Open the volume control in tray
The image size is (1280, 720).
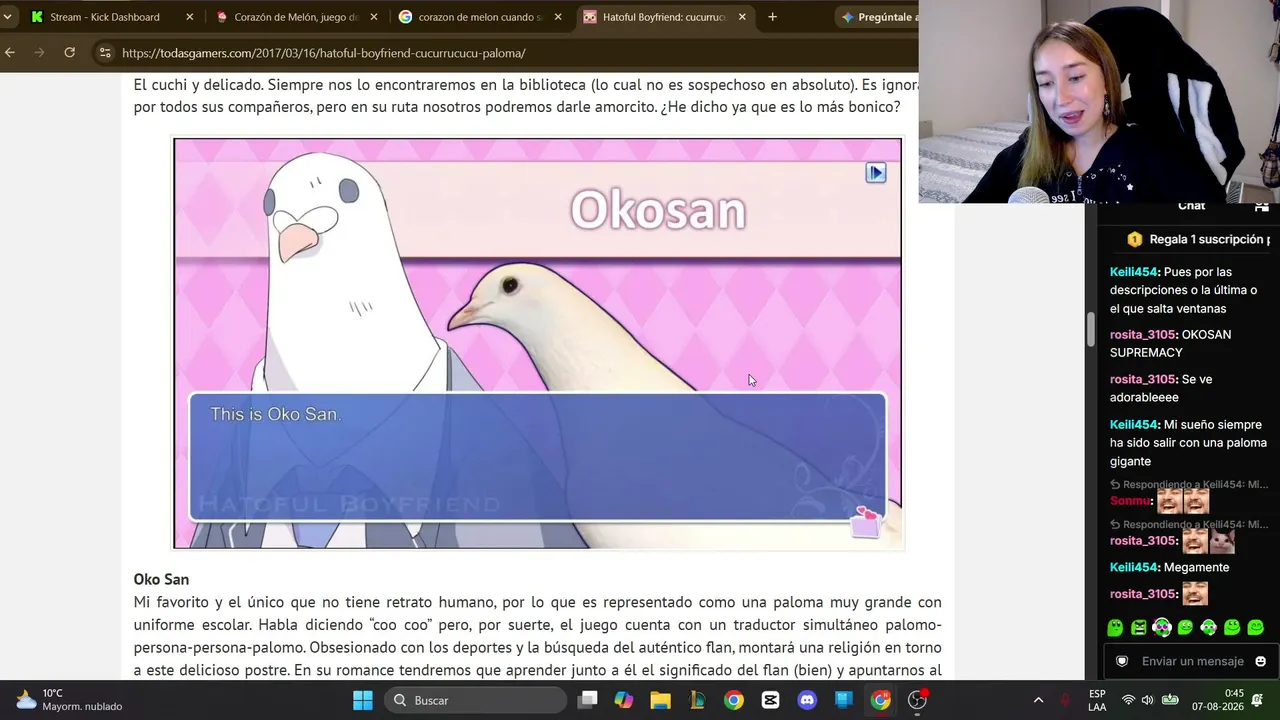click(x=1148, y=700)
